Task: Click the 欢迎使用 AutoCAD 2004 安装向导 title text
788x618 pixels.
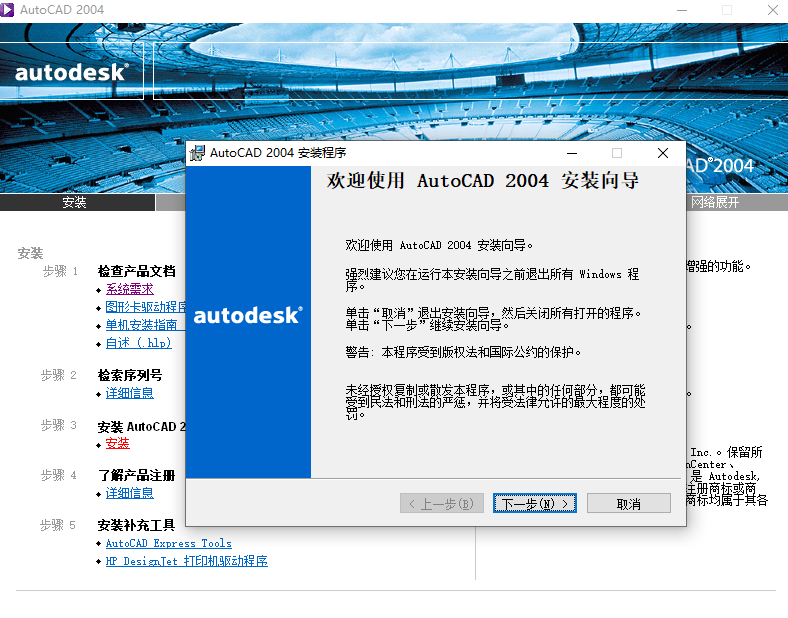Action: click(x=482, y=180)
